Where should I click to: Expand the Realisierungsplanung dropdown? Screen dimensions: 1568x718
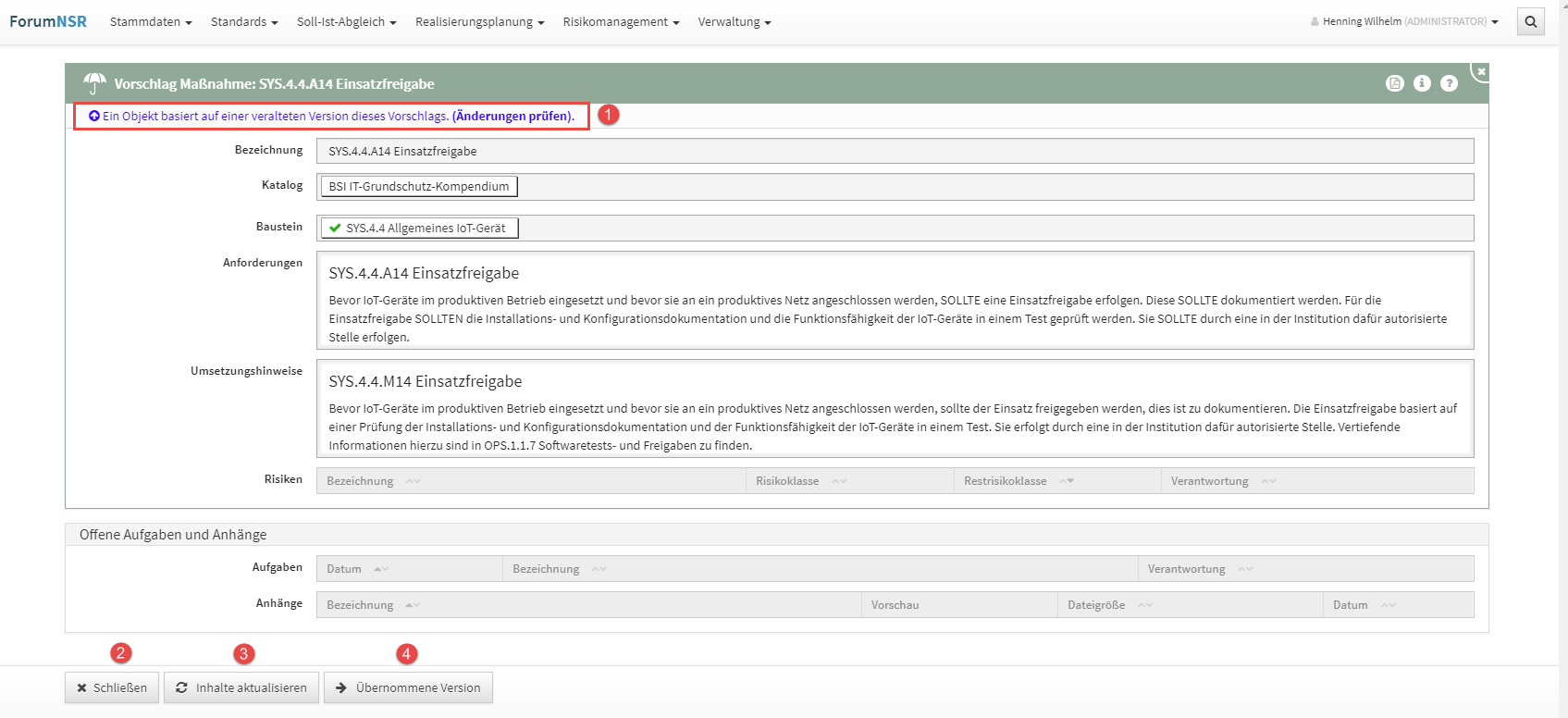click(479, 21)
